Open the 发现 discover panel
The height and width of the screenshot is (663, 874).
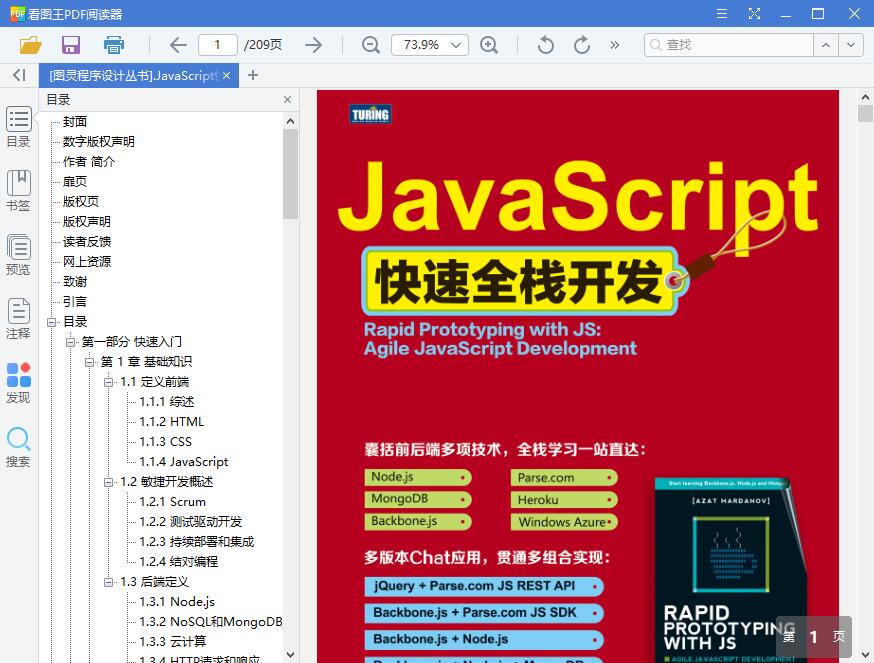tap(18, 383)
